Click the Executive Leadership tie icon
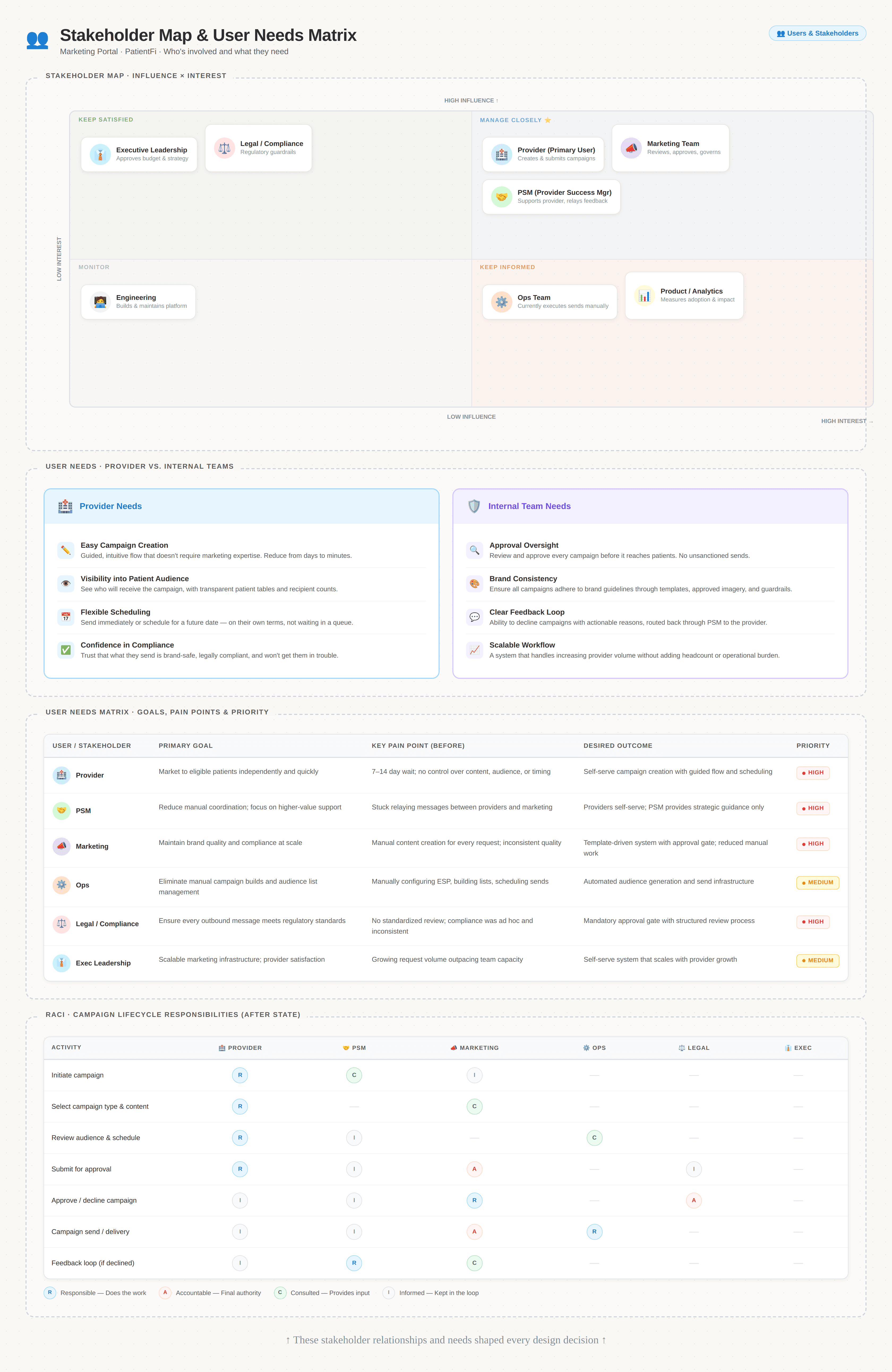The image size is (892, 1372). (100, 154)
